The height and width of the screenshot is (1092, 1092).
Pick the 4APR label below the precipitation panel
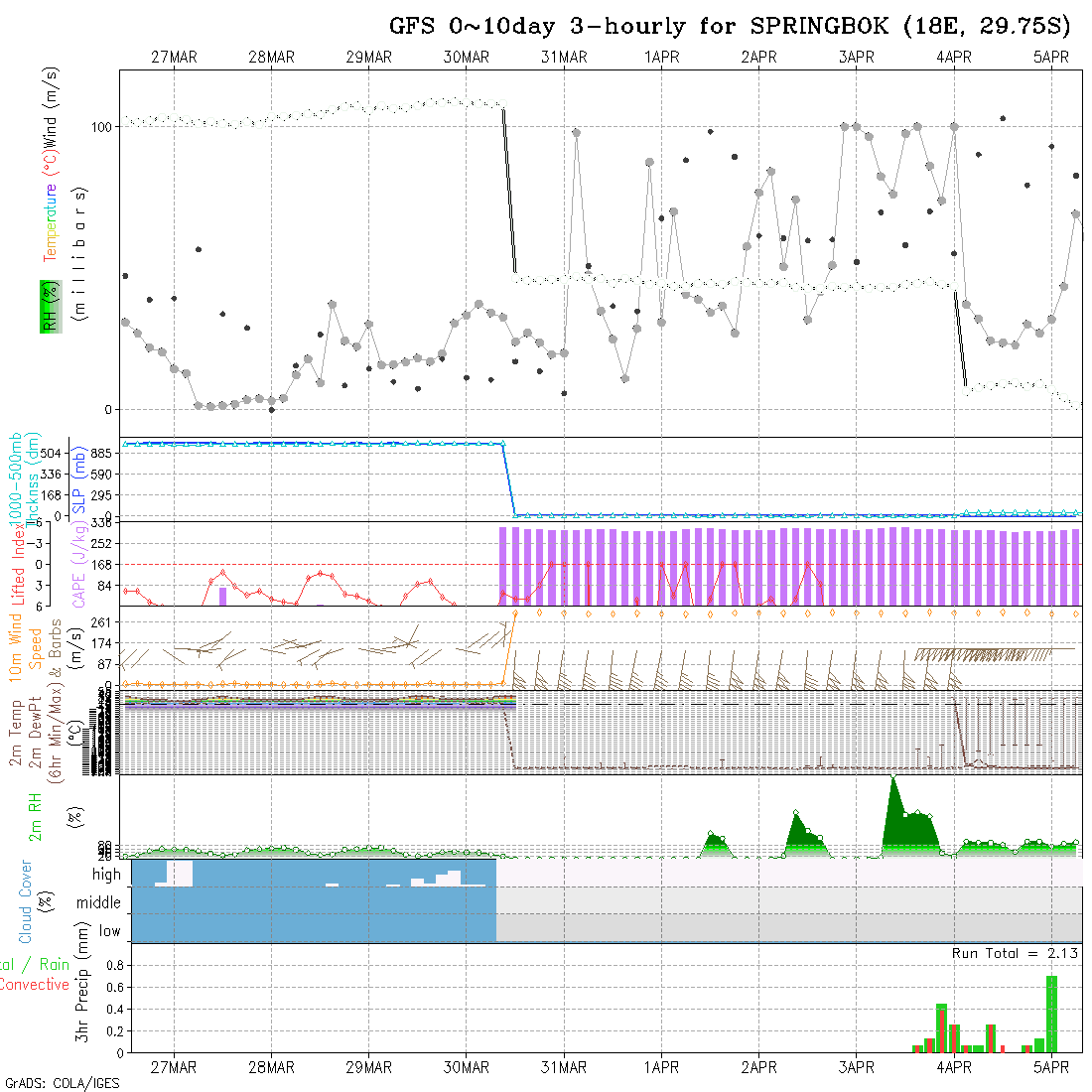(x=954, y=1067)
